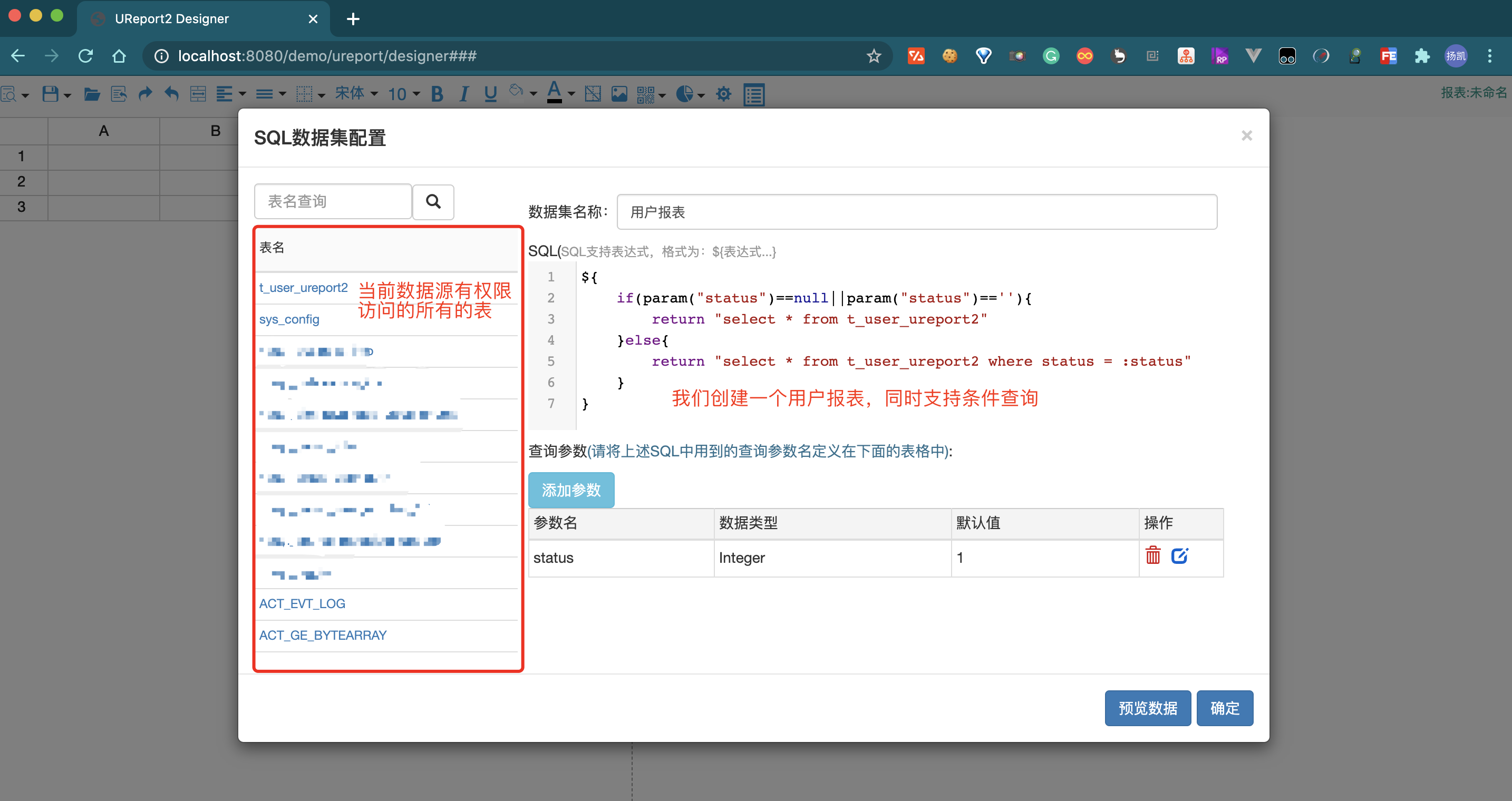
Task: Close the SQL数据集配置 dialog
Action: [x=1247, y=136]
